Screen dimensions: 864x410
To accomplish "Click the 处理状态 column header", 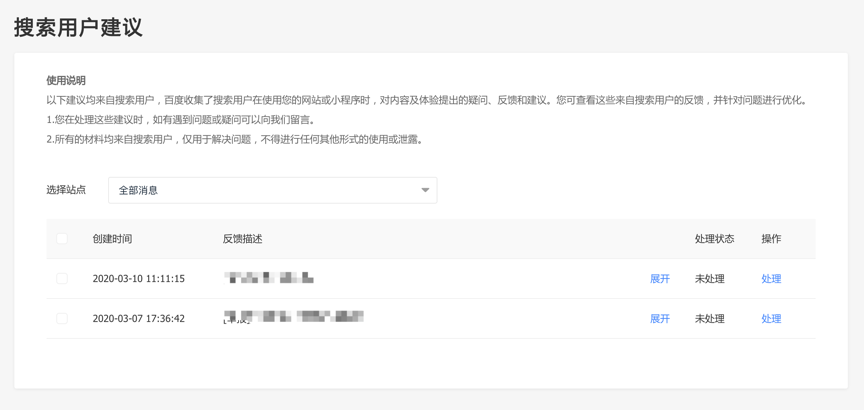I will (714, 239).
